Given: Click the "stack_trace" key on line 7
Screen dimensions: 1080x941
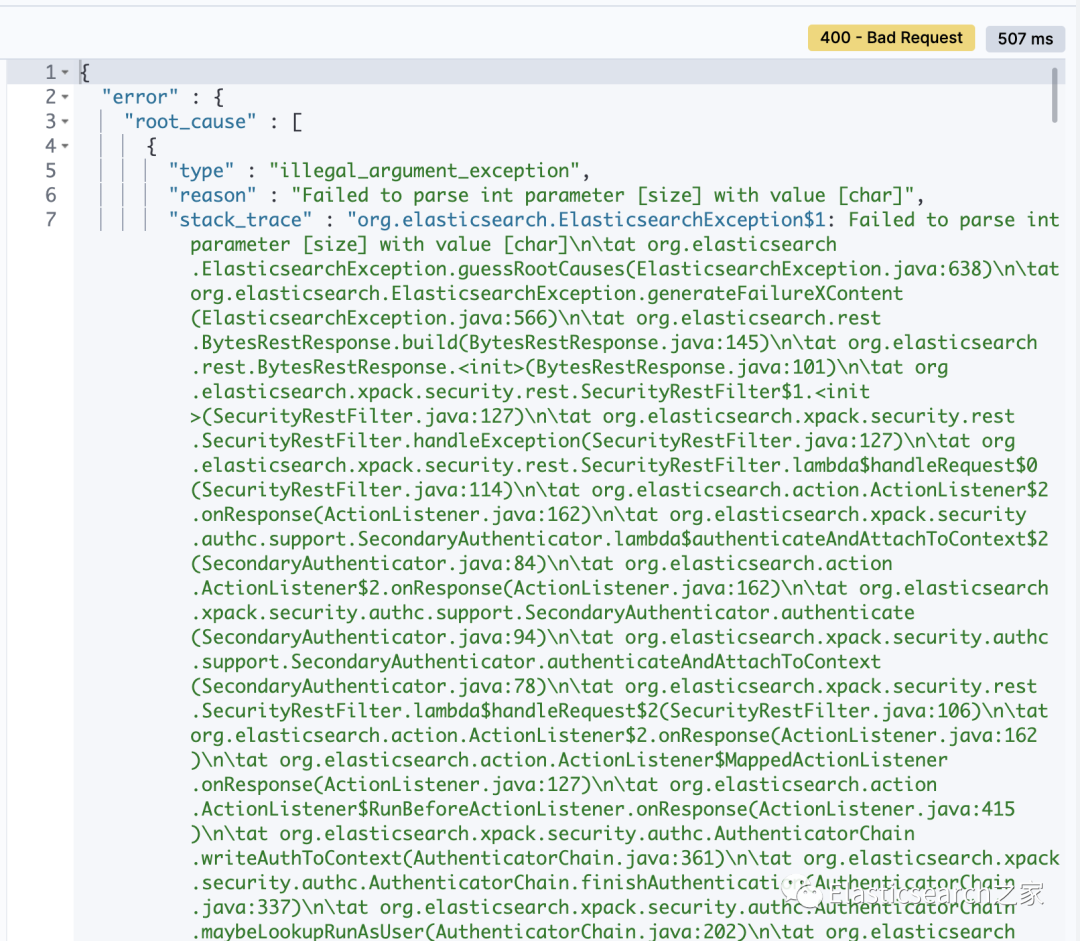Looking at the screenshot, I should 240,220.
